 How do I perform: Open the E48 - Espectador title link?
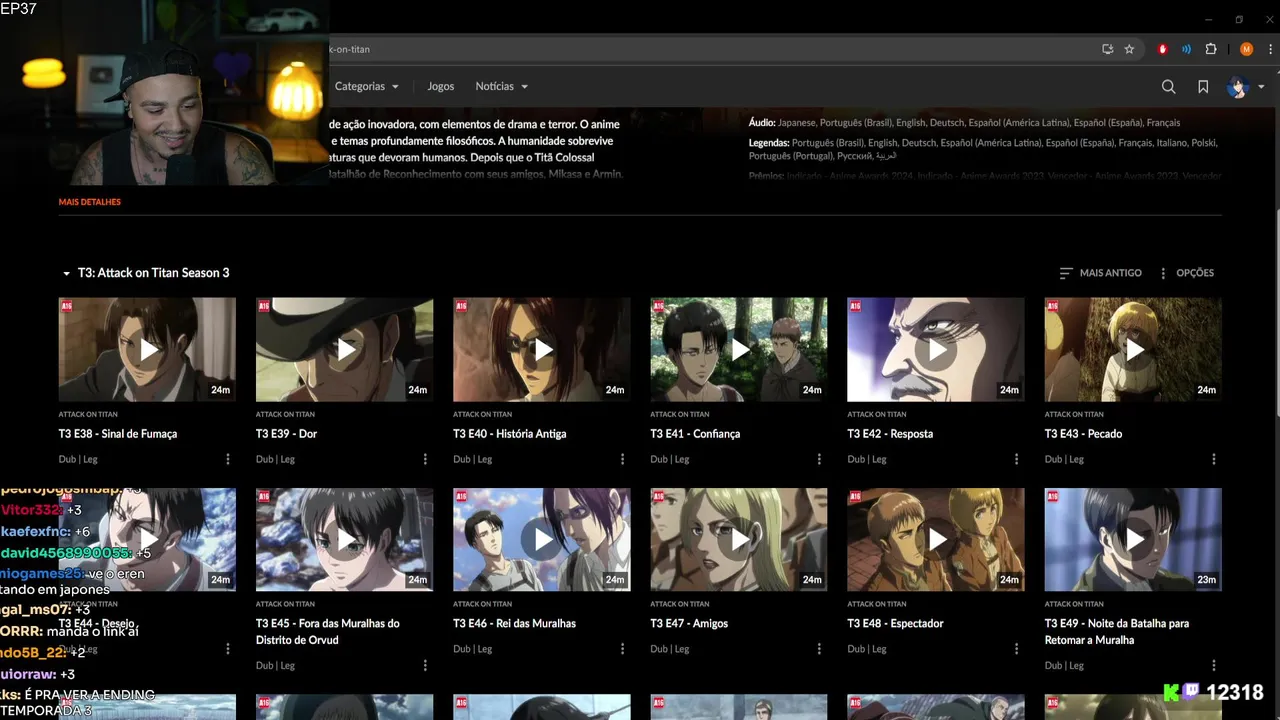[896, 623]
